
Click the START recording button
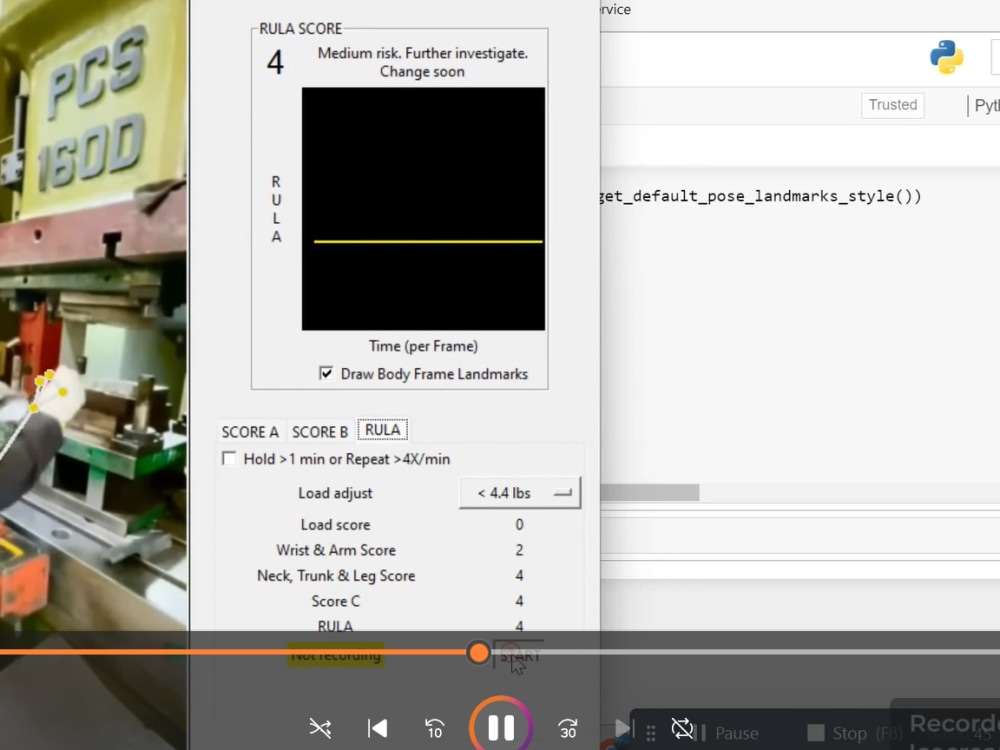click(519, 655)
